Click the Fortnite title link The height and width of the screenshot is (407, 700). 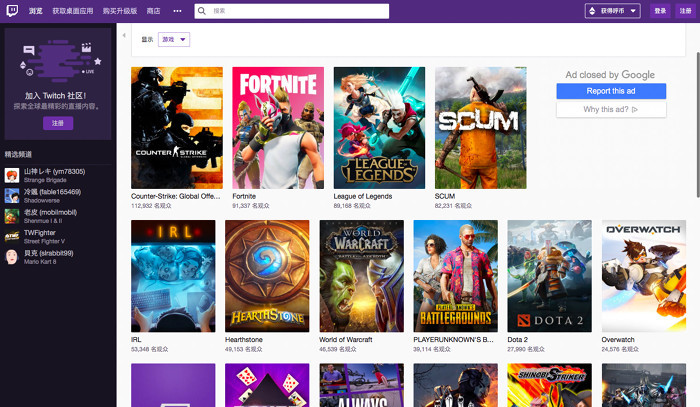(244, 196)
